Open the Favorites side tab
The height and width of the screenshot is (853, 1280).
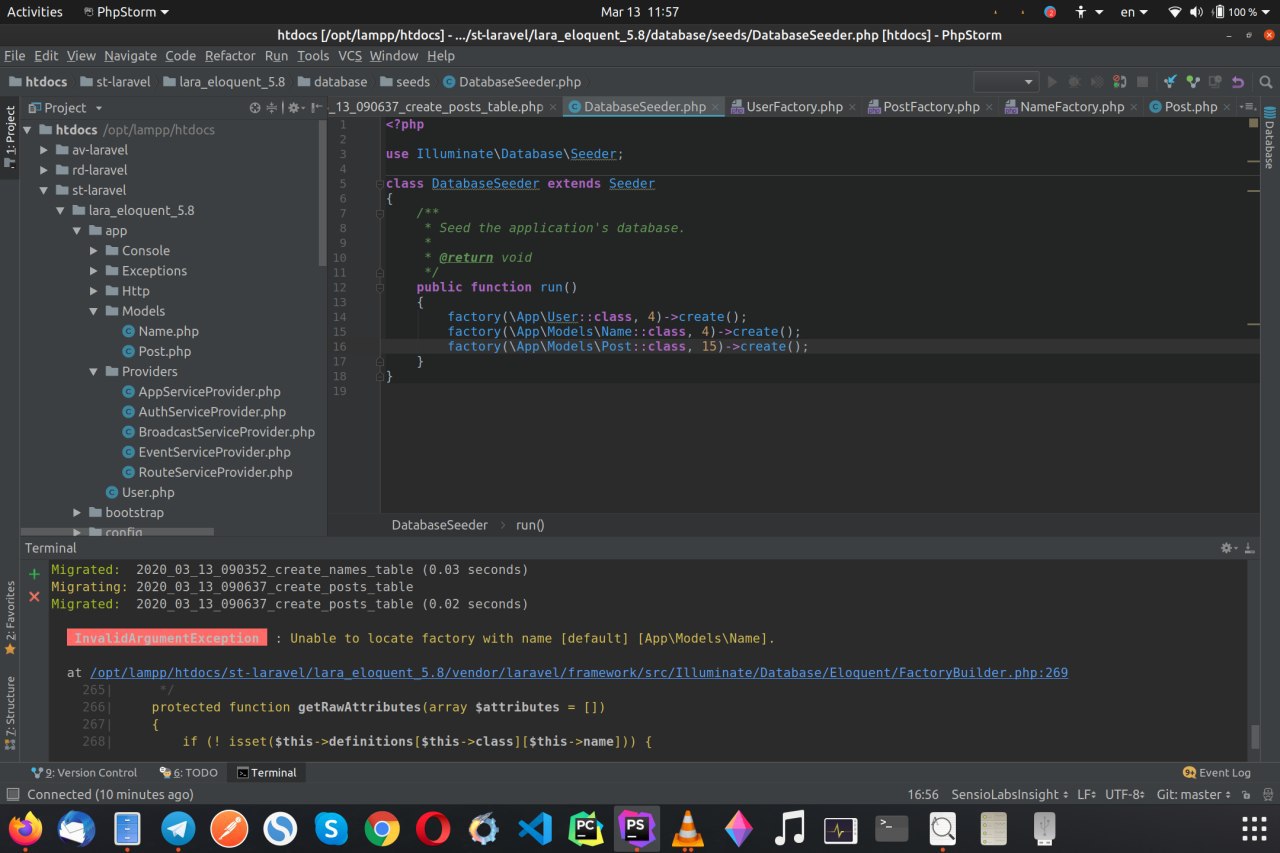click(x=10, y=618)
